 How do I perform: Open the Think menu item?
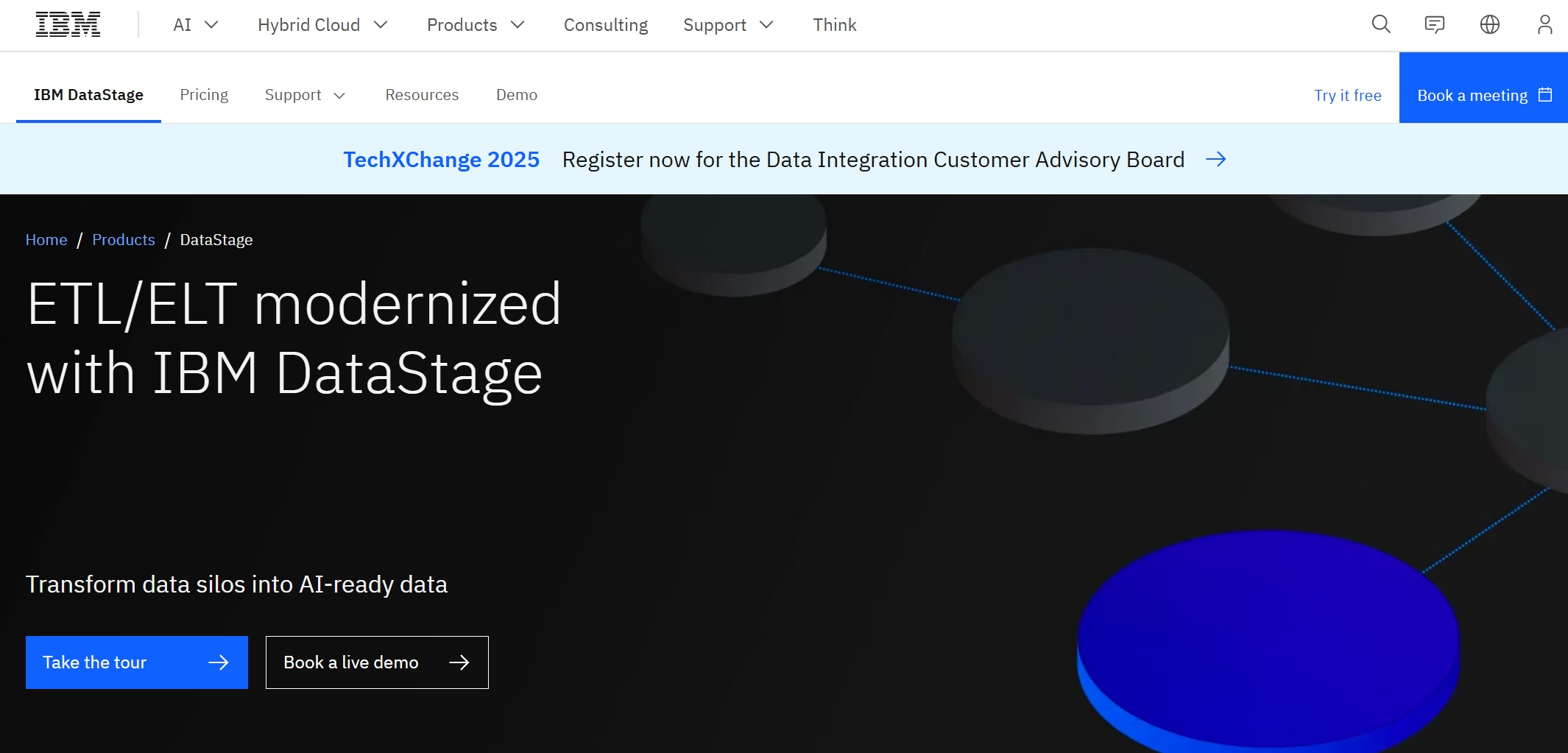coord(834,24)
